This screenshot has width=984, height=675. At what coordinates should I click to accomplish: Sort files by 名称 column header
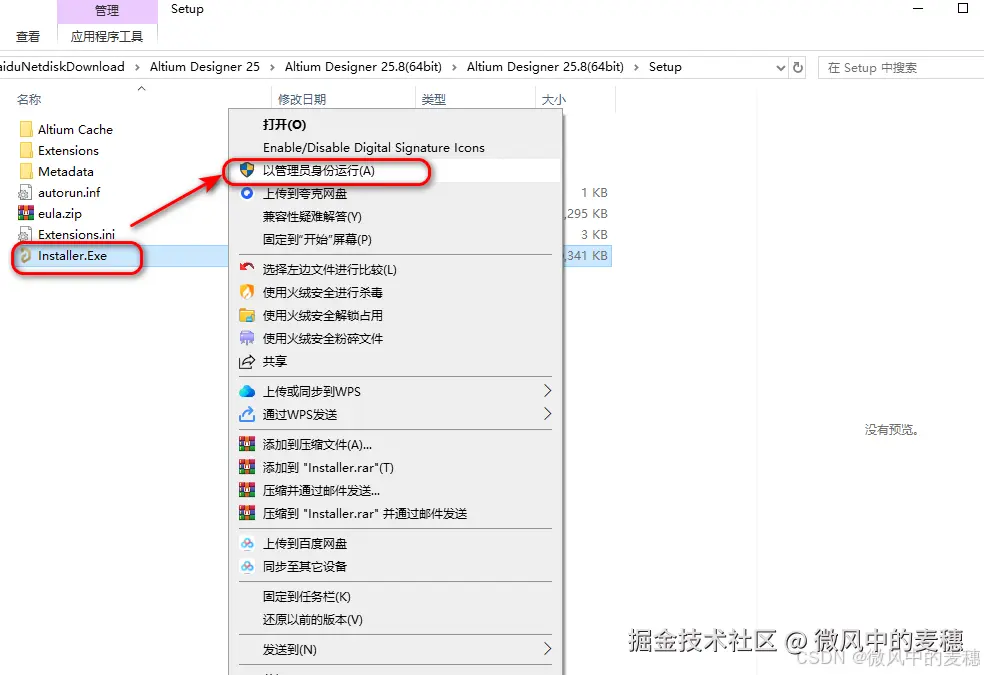pyautogui.click(x=29, y=99)
